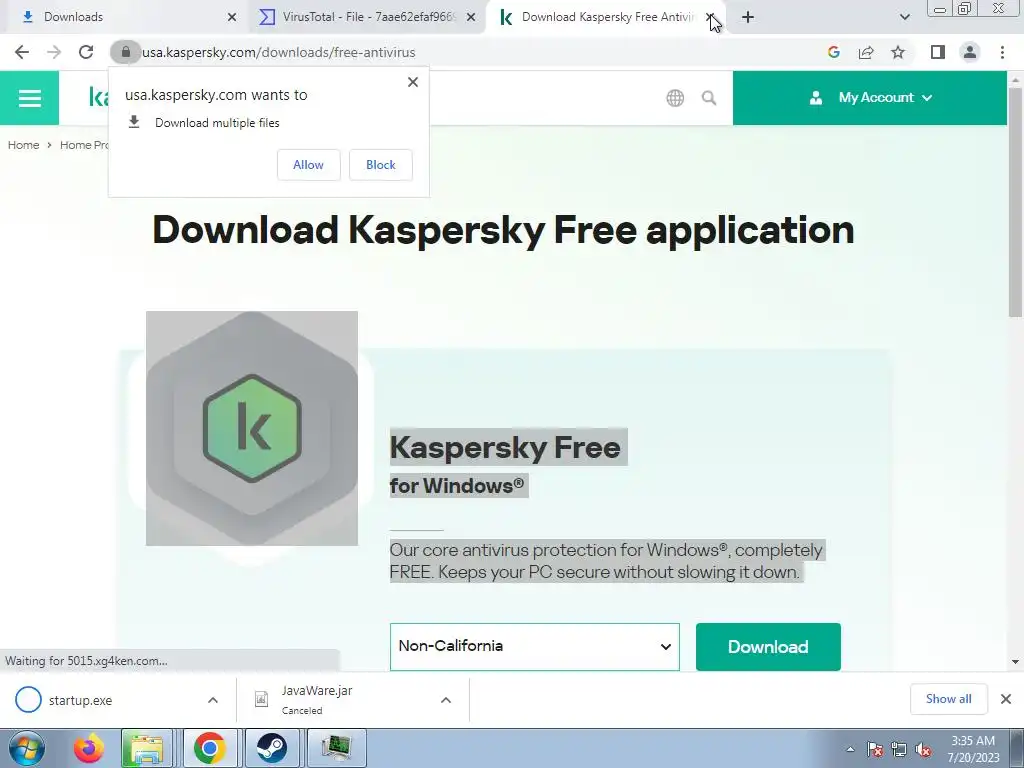Open network tray icon
Image resolution: width=1024 pixels, height=768 pixels.
pos(899,749)
